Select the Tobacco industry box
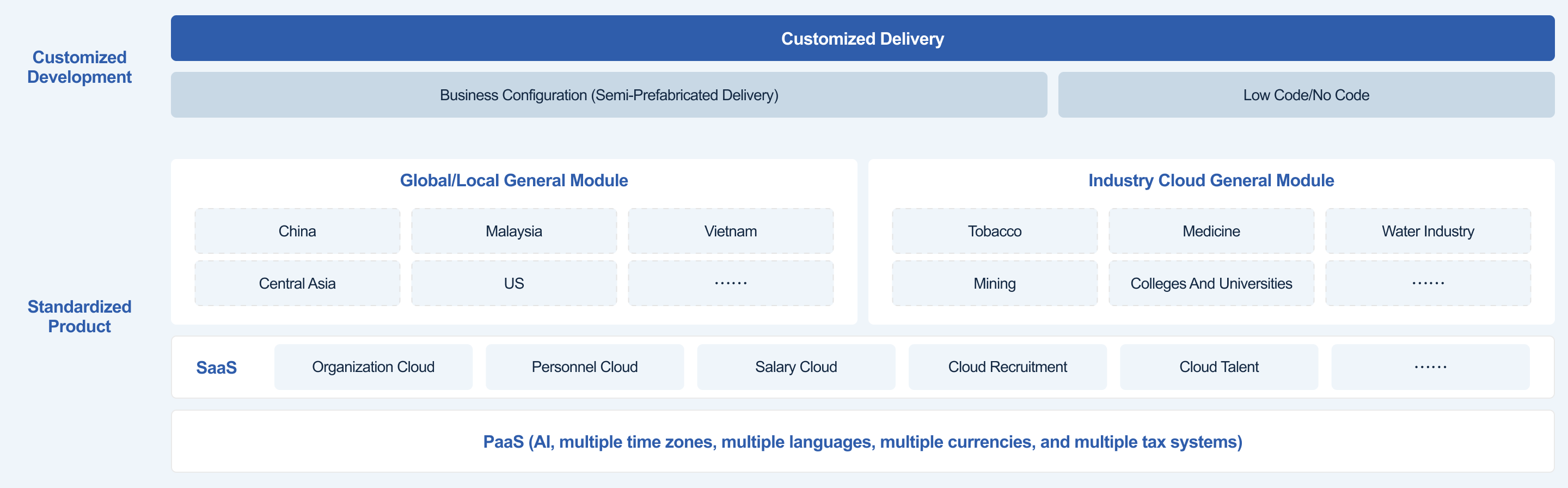The width and height of the screenshot is (1568, 488). coord(995,231)
